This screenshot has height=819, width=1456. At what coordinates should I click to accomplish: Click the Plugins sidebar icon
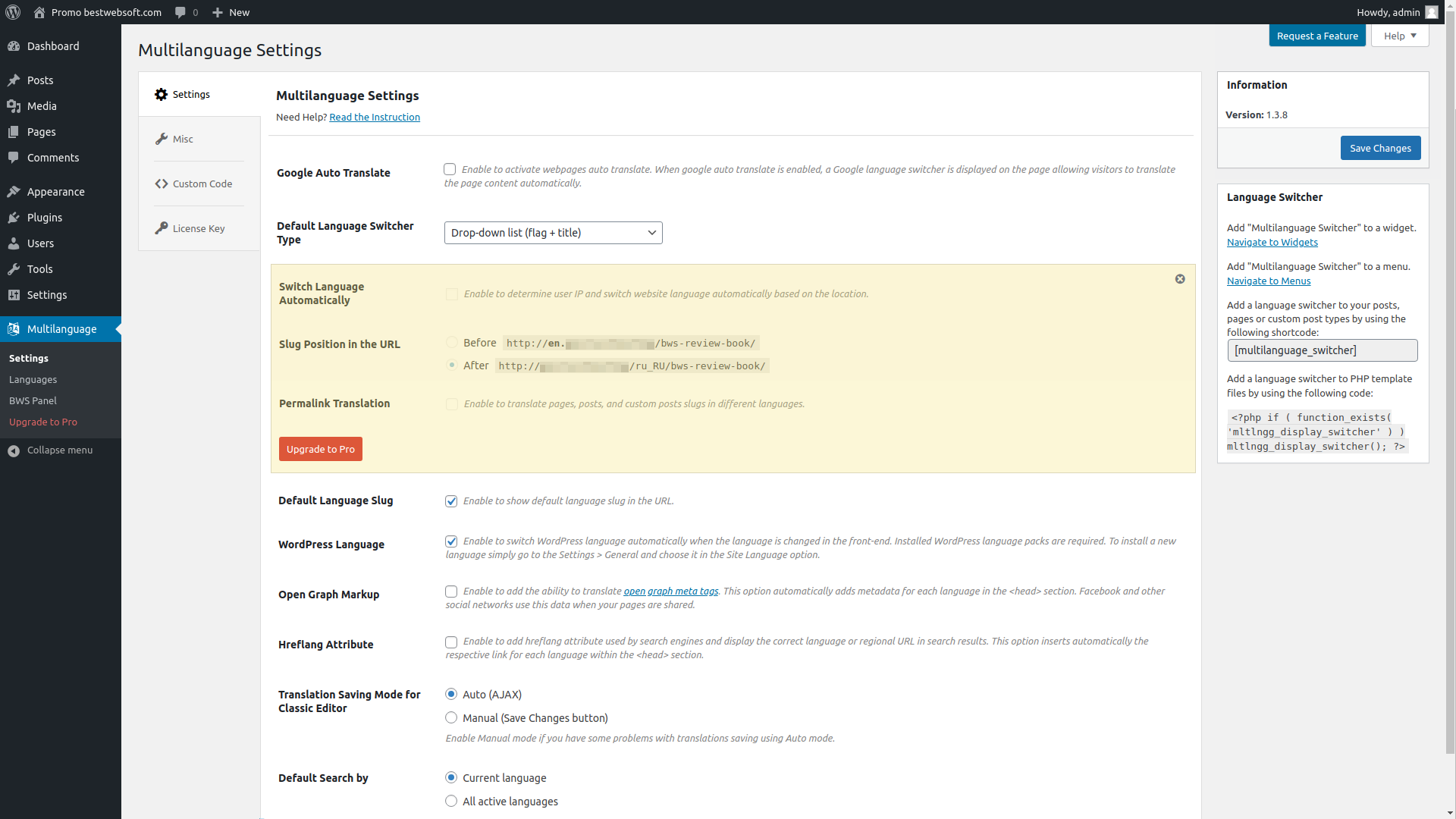click(x=14, y=218)
